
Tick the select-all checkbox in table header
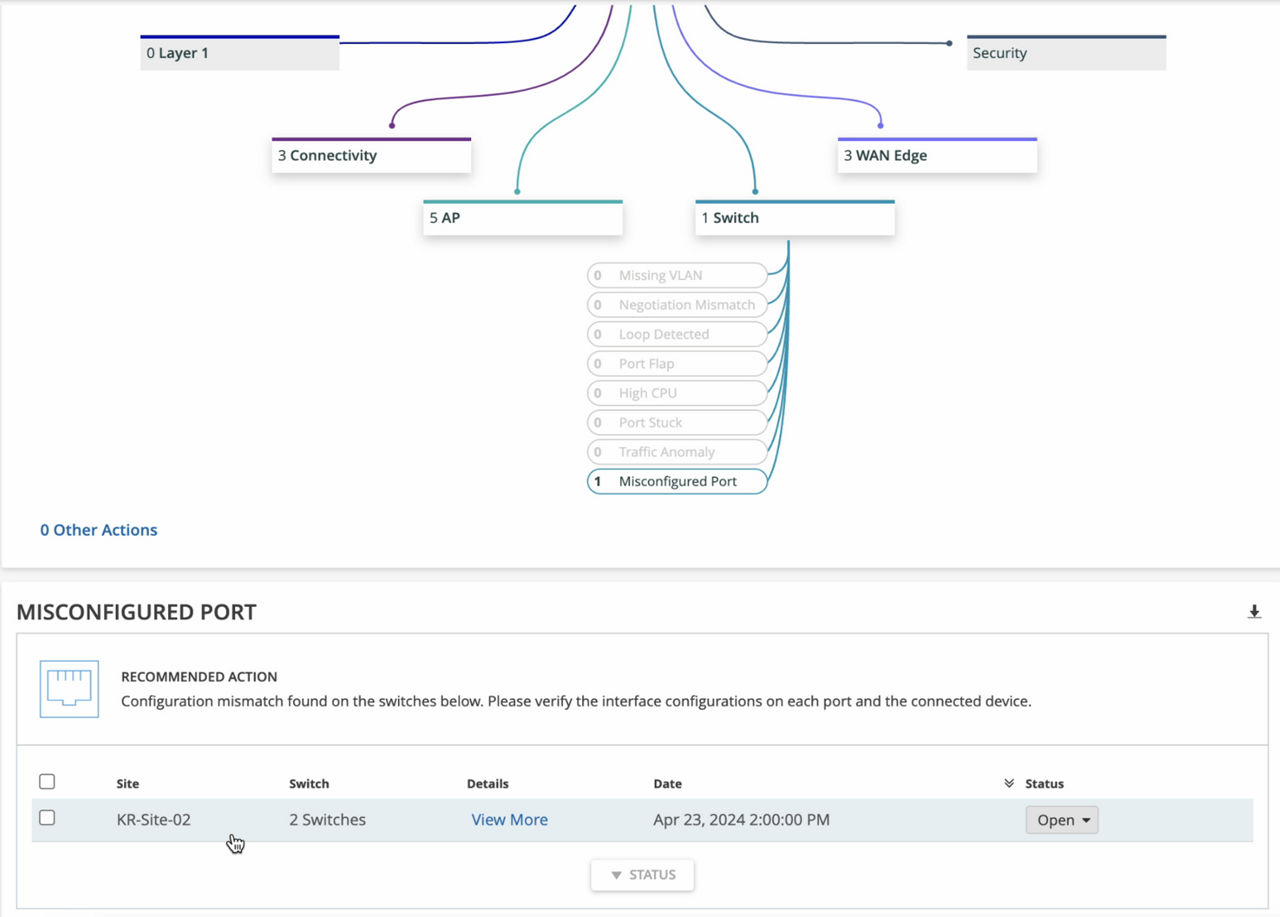47,782
